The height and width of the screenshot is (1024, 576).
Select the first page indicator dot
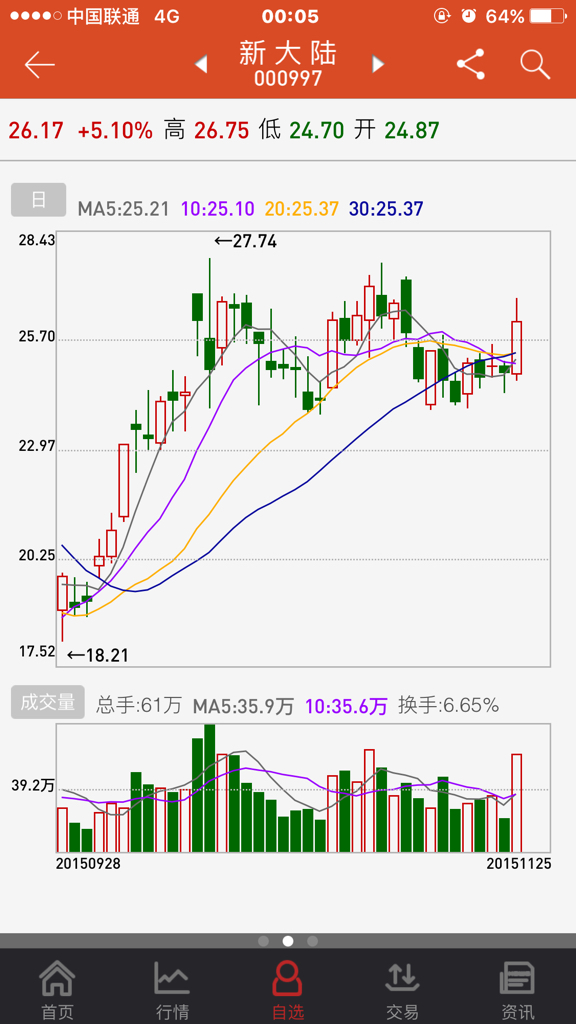[x=264, y=941]
